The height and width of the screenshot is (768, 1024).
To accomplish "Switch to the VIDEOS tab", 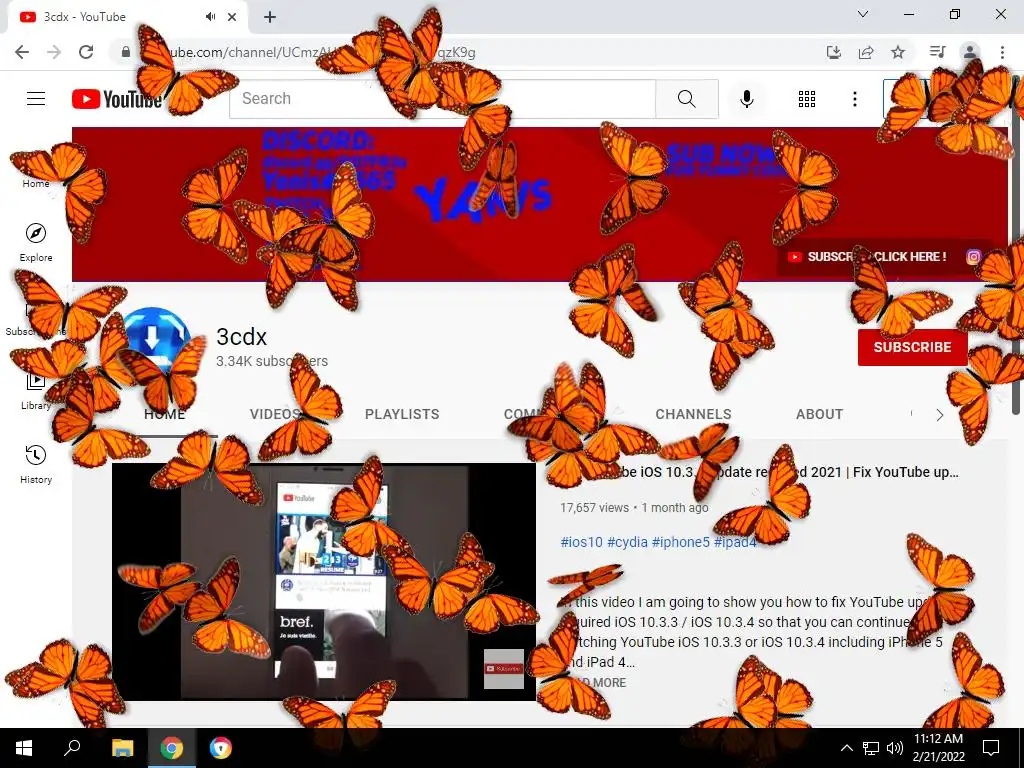I will (x=275, y=414).
